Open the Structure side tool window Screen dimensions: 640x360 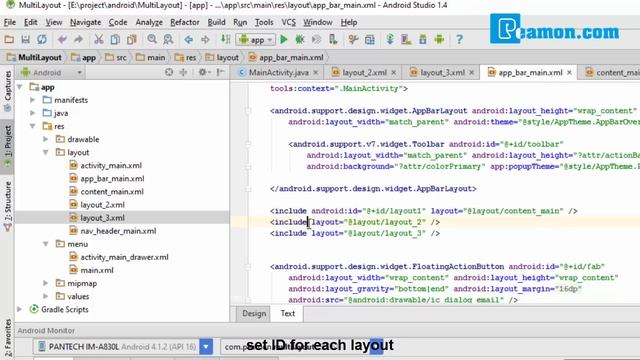coord(7,206)
